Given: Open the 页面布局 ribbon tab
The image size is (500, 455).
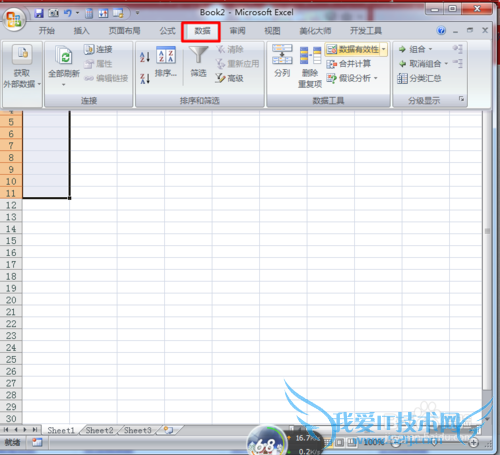Looking at the screenshot, I should 124,31.
